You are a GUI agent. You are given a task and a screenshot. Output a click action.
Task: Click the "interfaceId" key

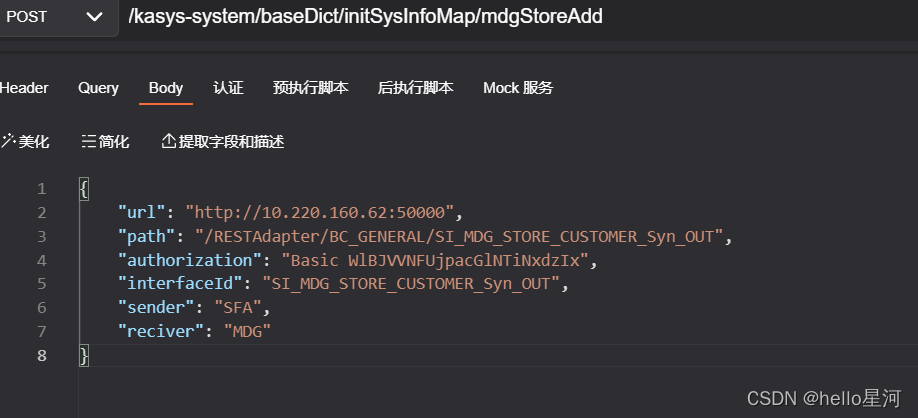180,284
